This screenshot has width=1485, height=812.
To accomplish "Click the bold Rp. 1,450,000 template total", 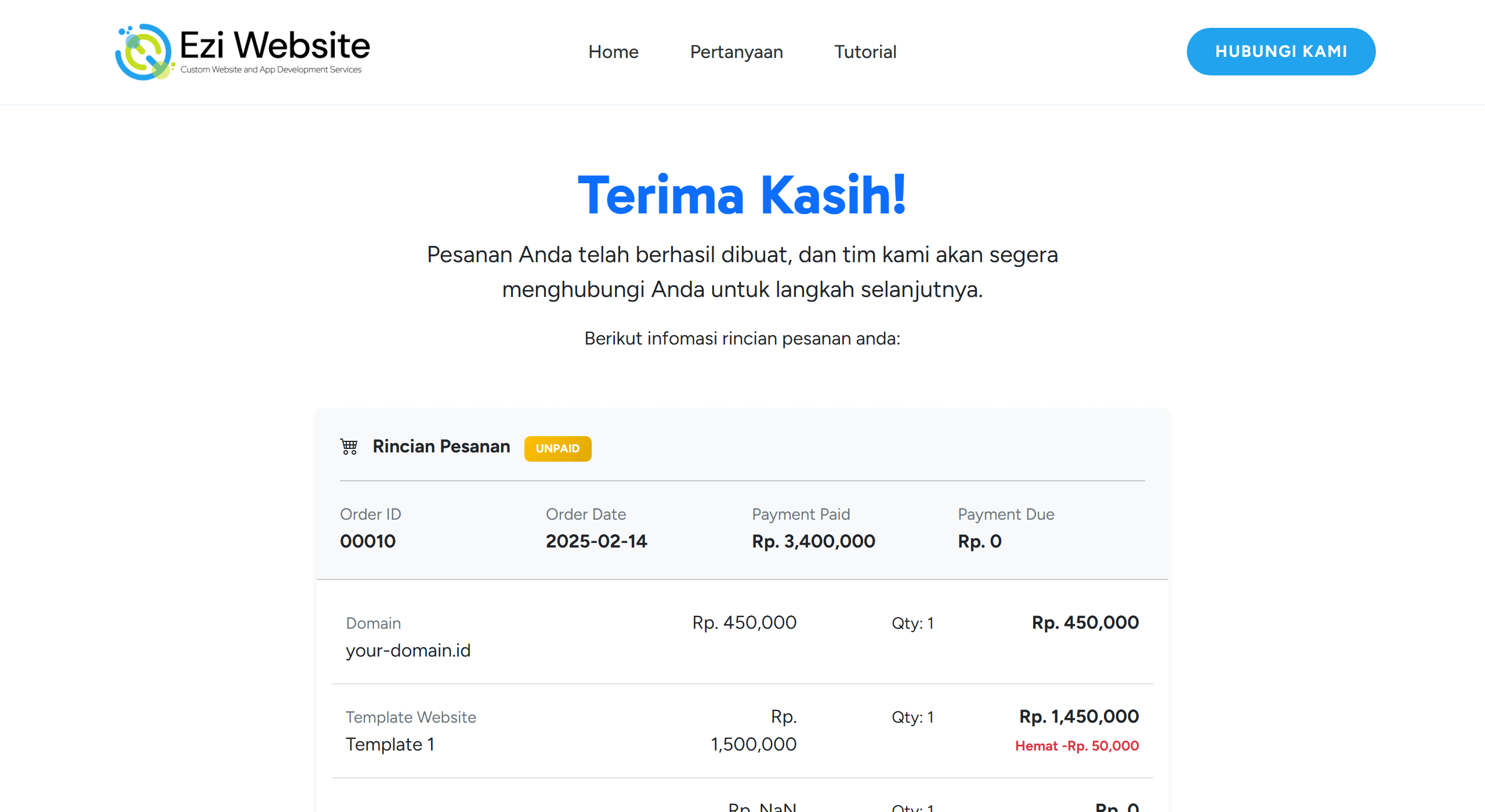I will 1079,716.
